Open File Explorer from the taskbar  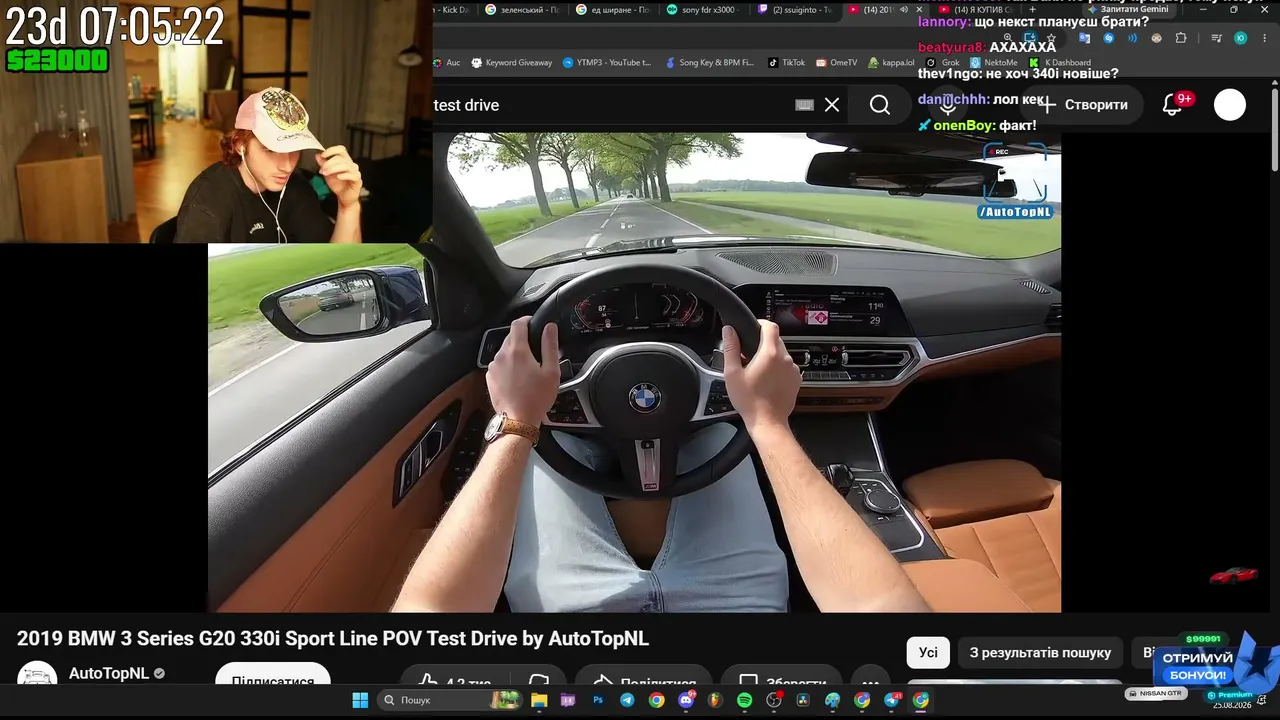click(539, 700)
